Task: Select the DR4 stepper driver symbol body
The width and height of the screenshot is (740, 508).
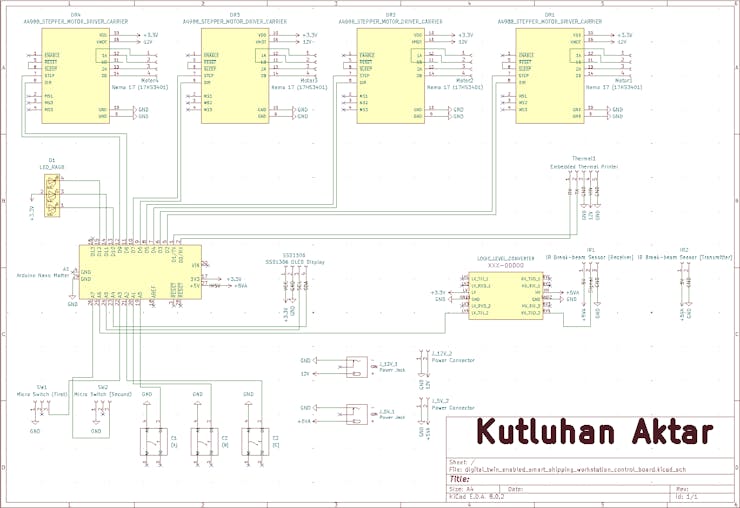Action: (x=76, y=76)
